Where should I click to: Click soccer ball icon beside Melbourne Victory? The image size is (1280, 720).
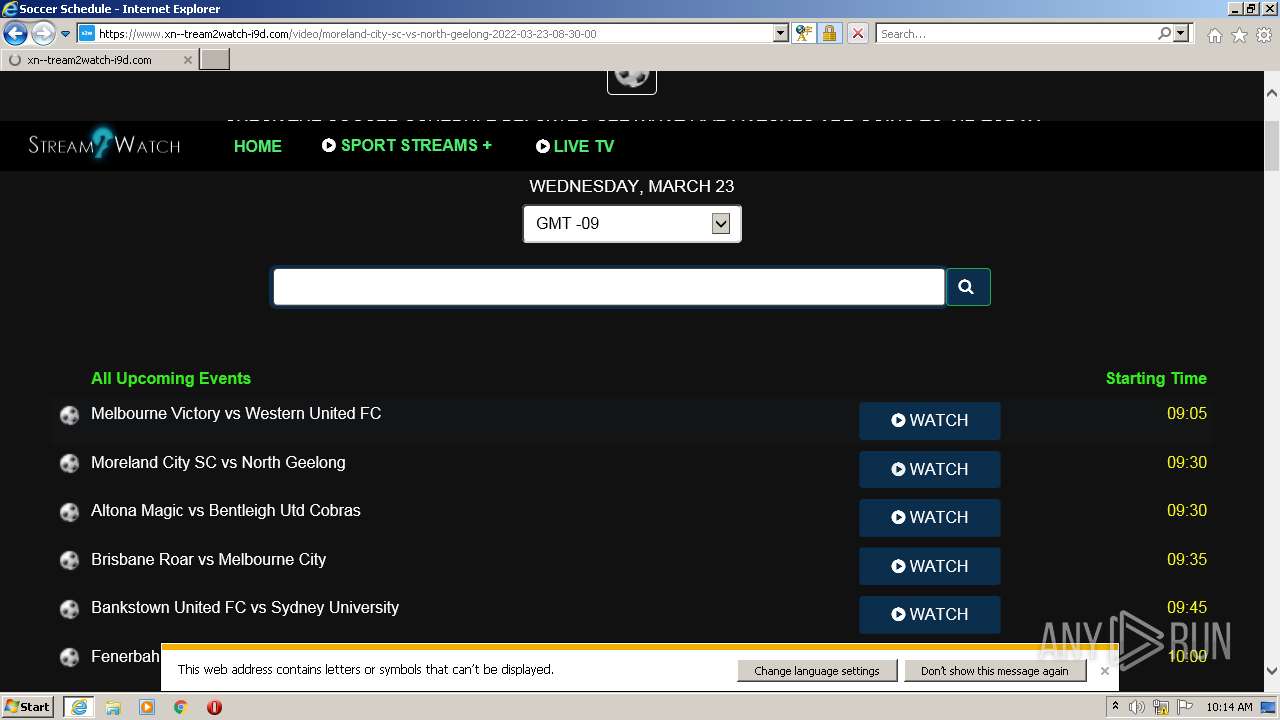(69, 416)
